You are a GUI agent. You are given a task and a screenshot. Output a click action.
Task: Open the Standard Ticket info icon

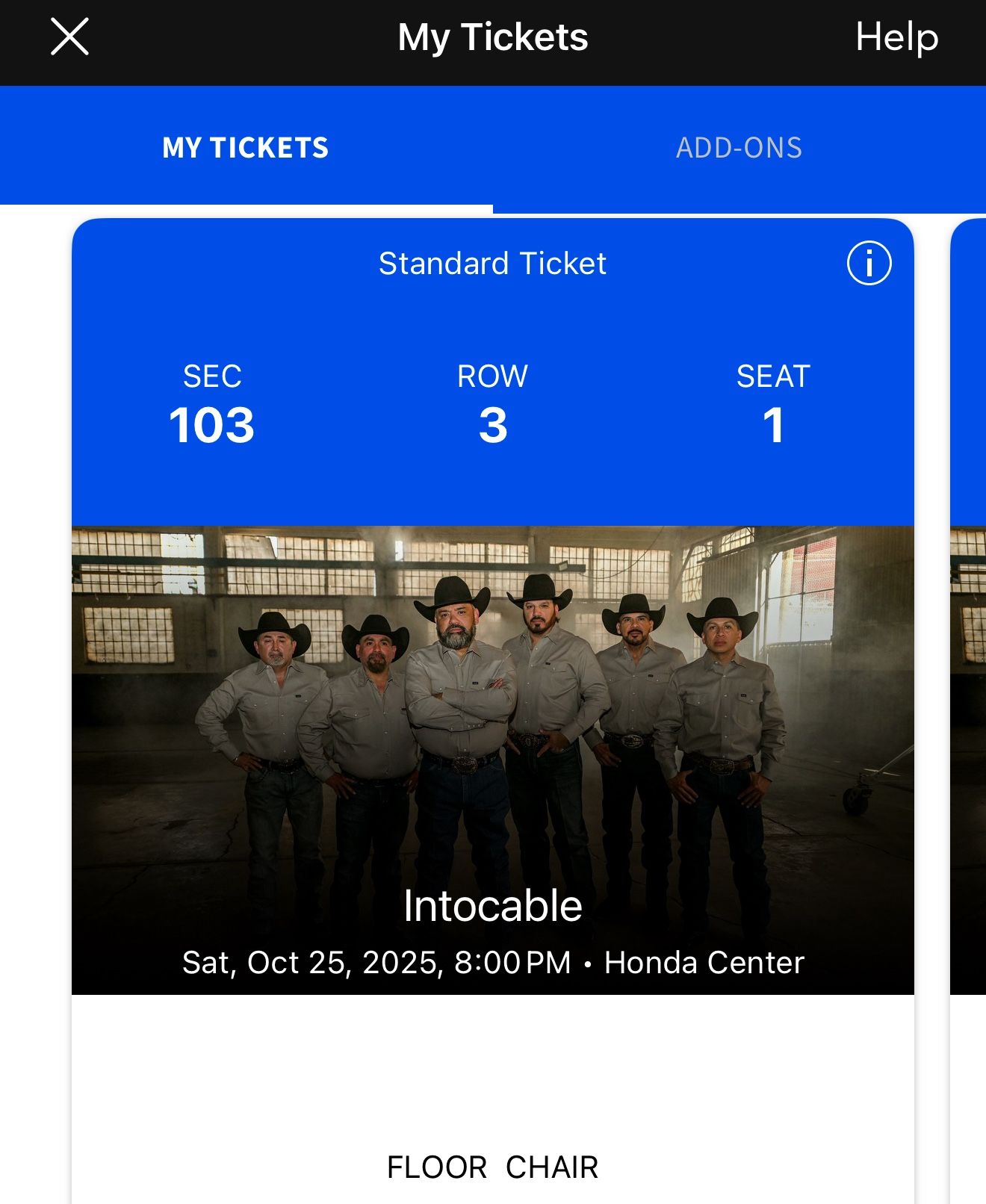click(869, 263)
